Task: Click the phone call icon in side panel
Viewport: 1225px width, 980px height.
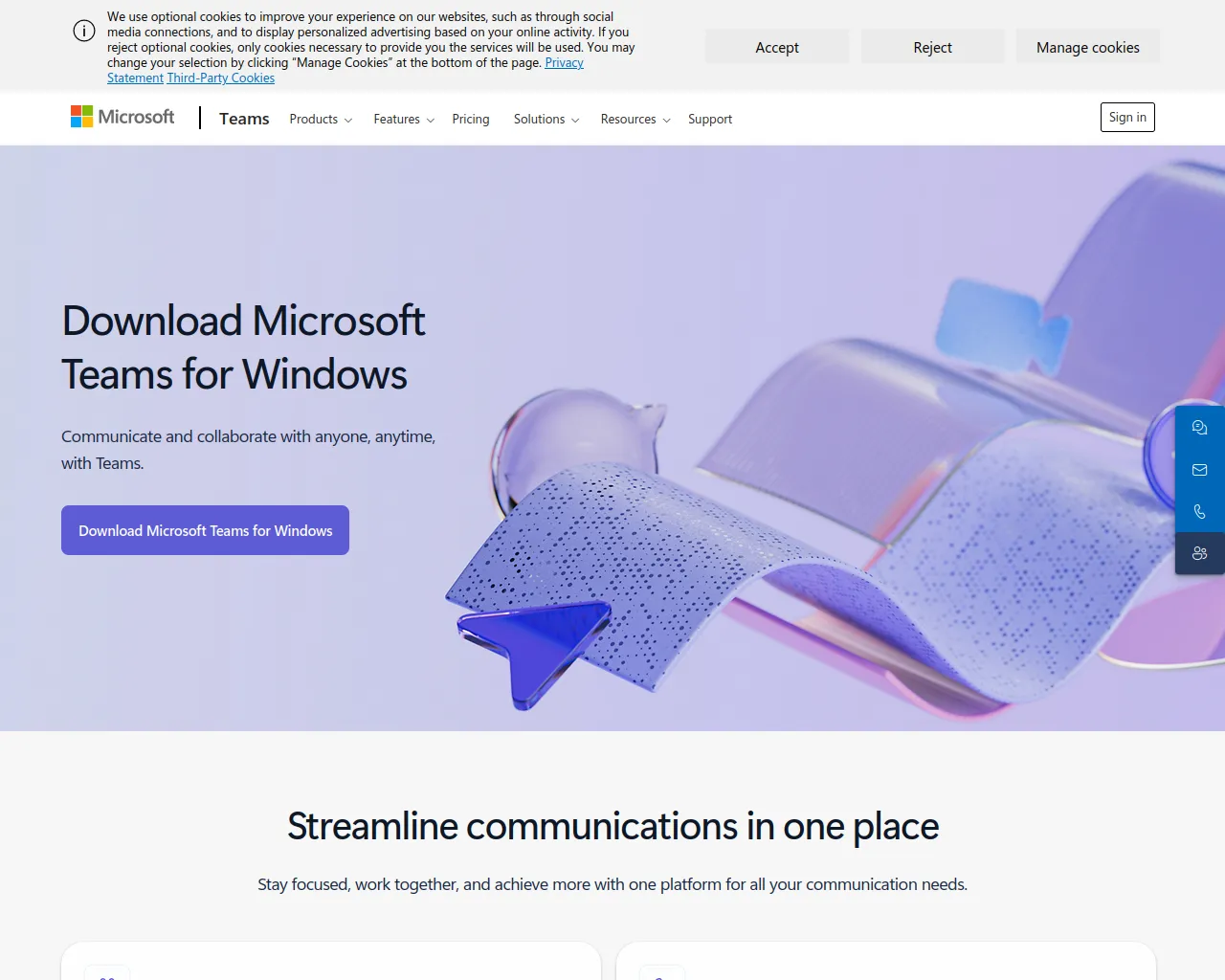Action: 1199,511
